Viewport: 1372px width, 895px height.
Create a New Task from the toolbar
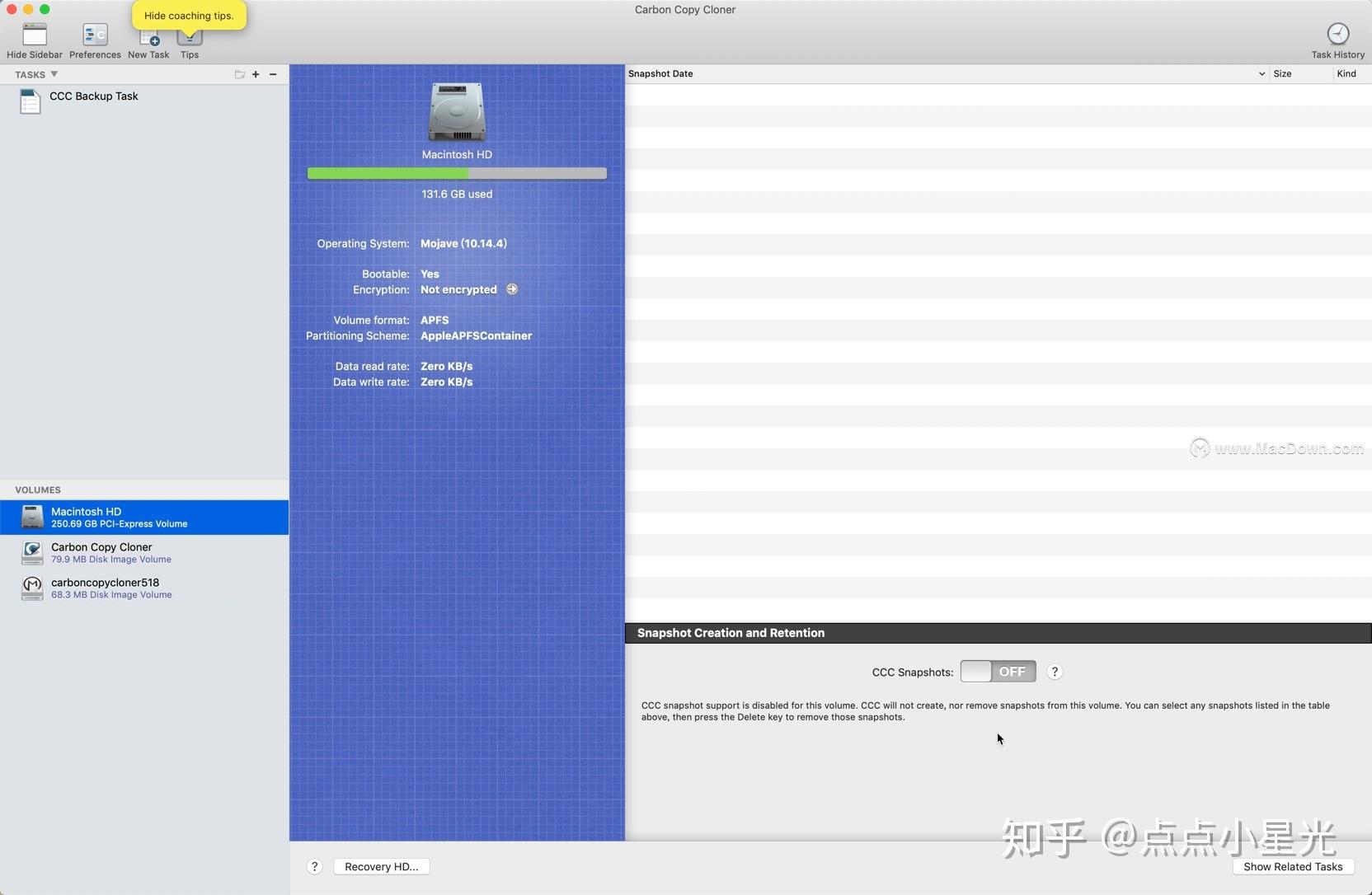pyautogui.click(x=148, y=39)
